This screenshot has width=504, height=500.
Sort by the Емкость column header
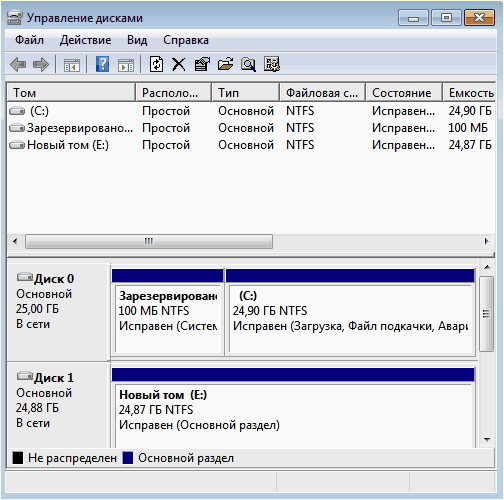click(469, 93)
